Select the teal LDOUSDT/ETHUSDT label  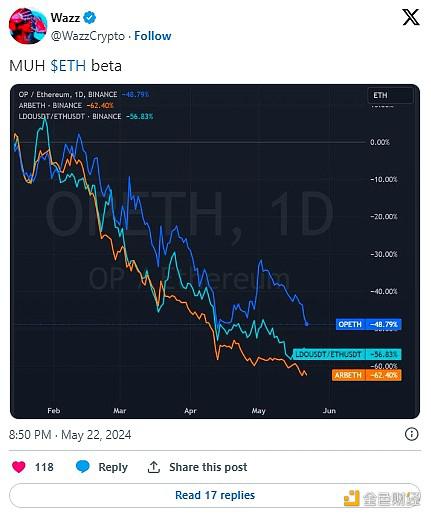tap(347, 354)
